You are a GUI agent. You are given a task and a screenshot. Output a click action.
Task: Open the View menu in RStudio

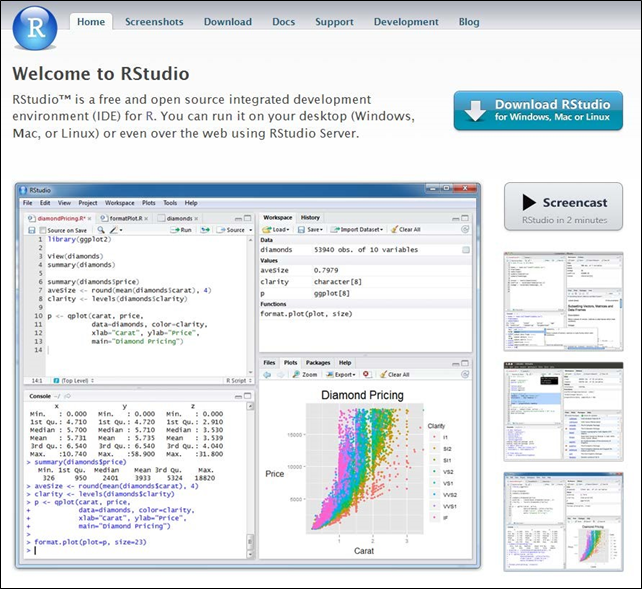64,203
